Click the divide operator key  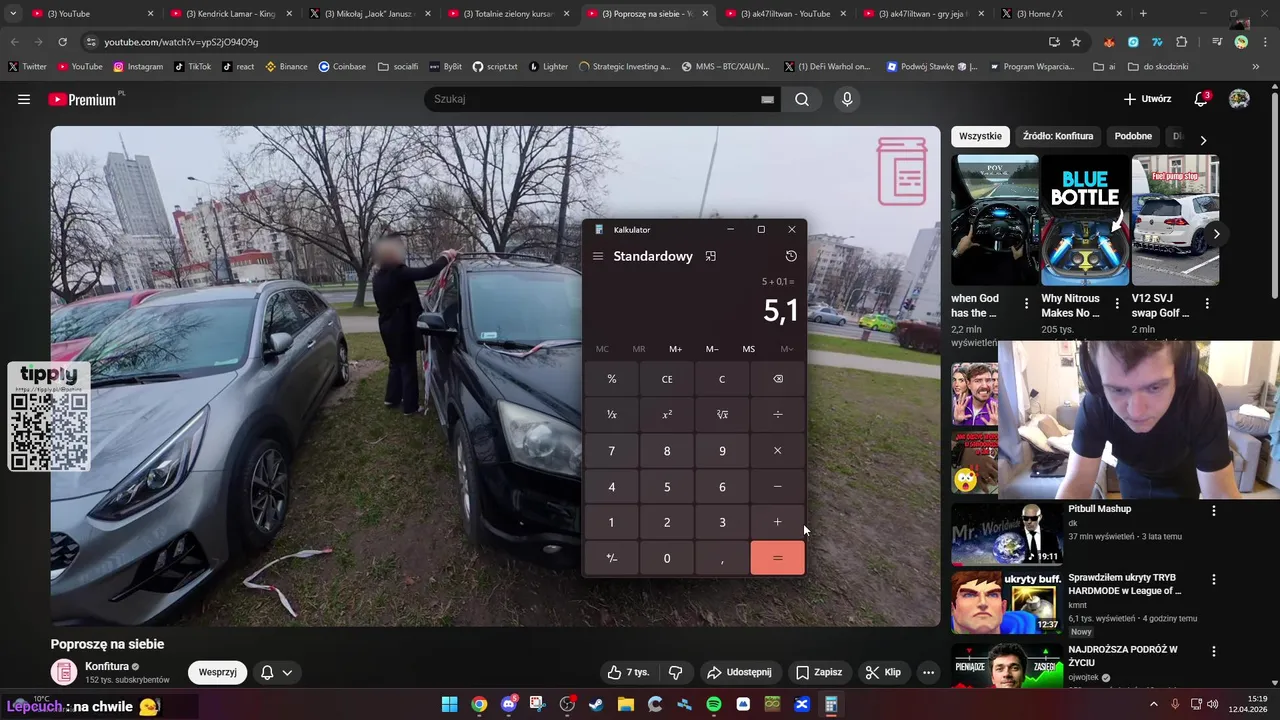[778, 414]
